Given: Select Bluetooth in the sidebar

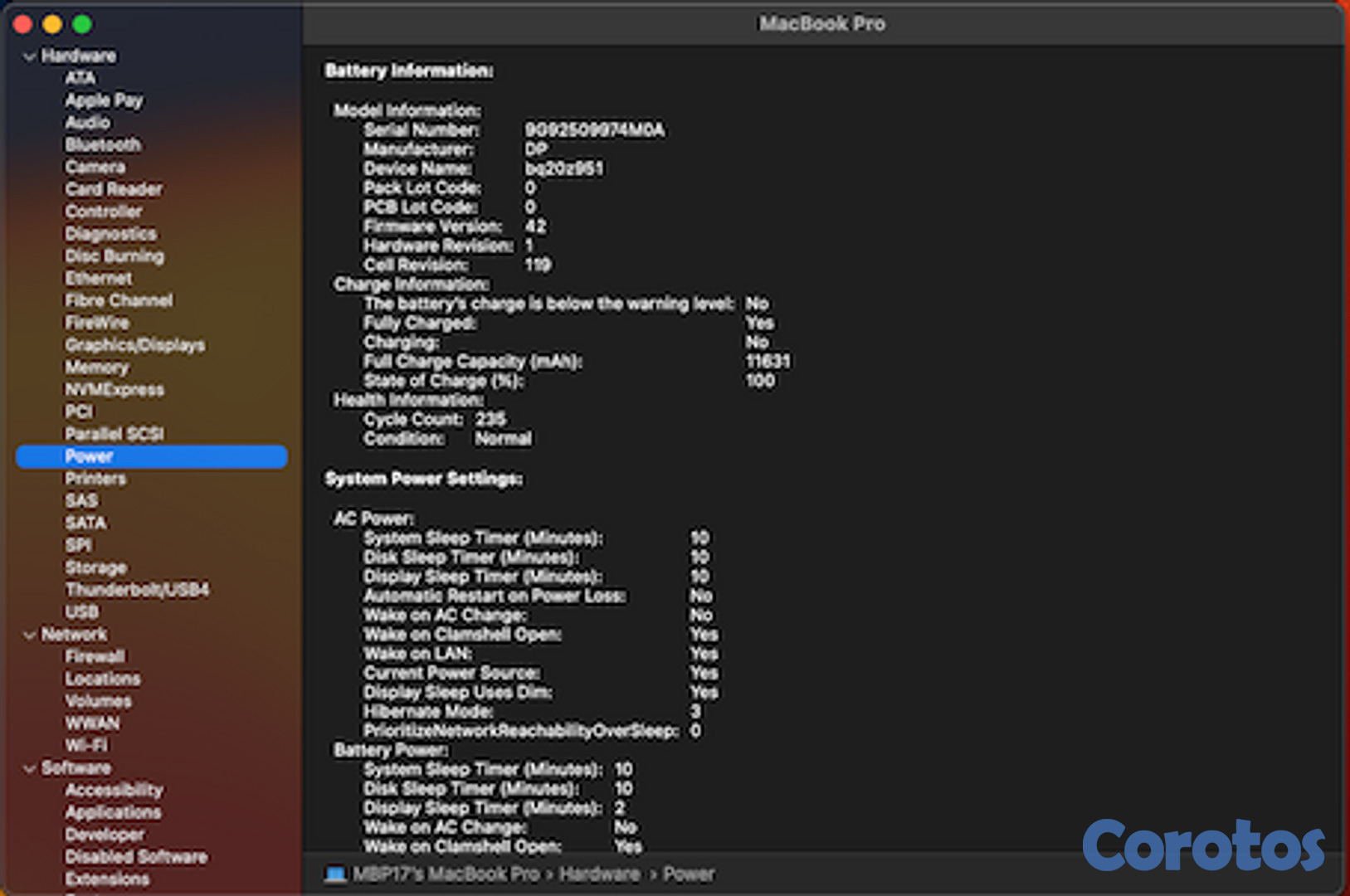Looking at the screenshot, I should 103,144.
